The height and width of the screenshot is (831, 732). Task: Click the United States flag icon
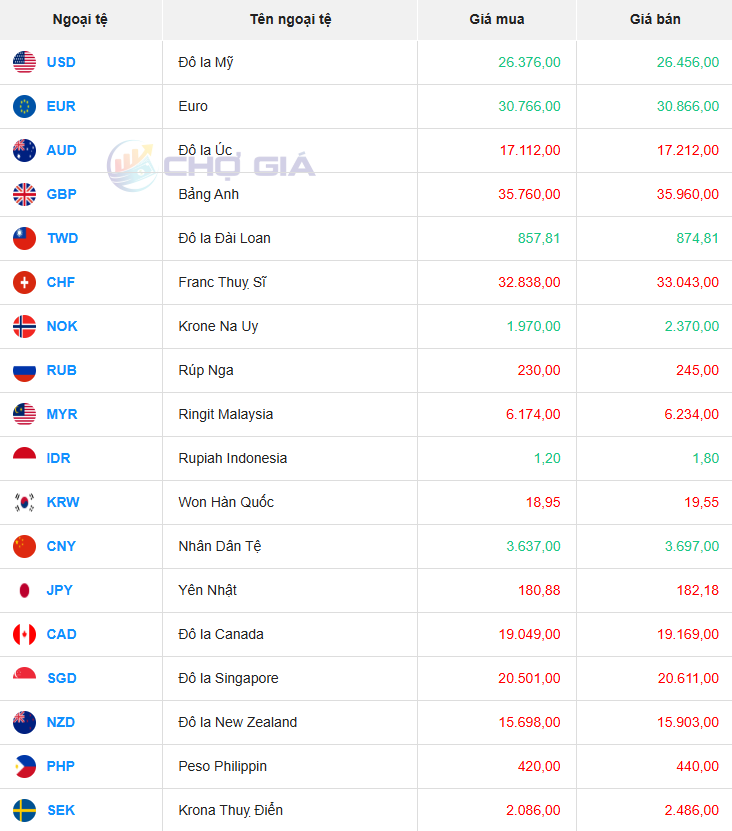point(24,62)
